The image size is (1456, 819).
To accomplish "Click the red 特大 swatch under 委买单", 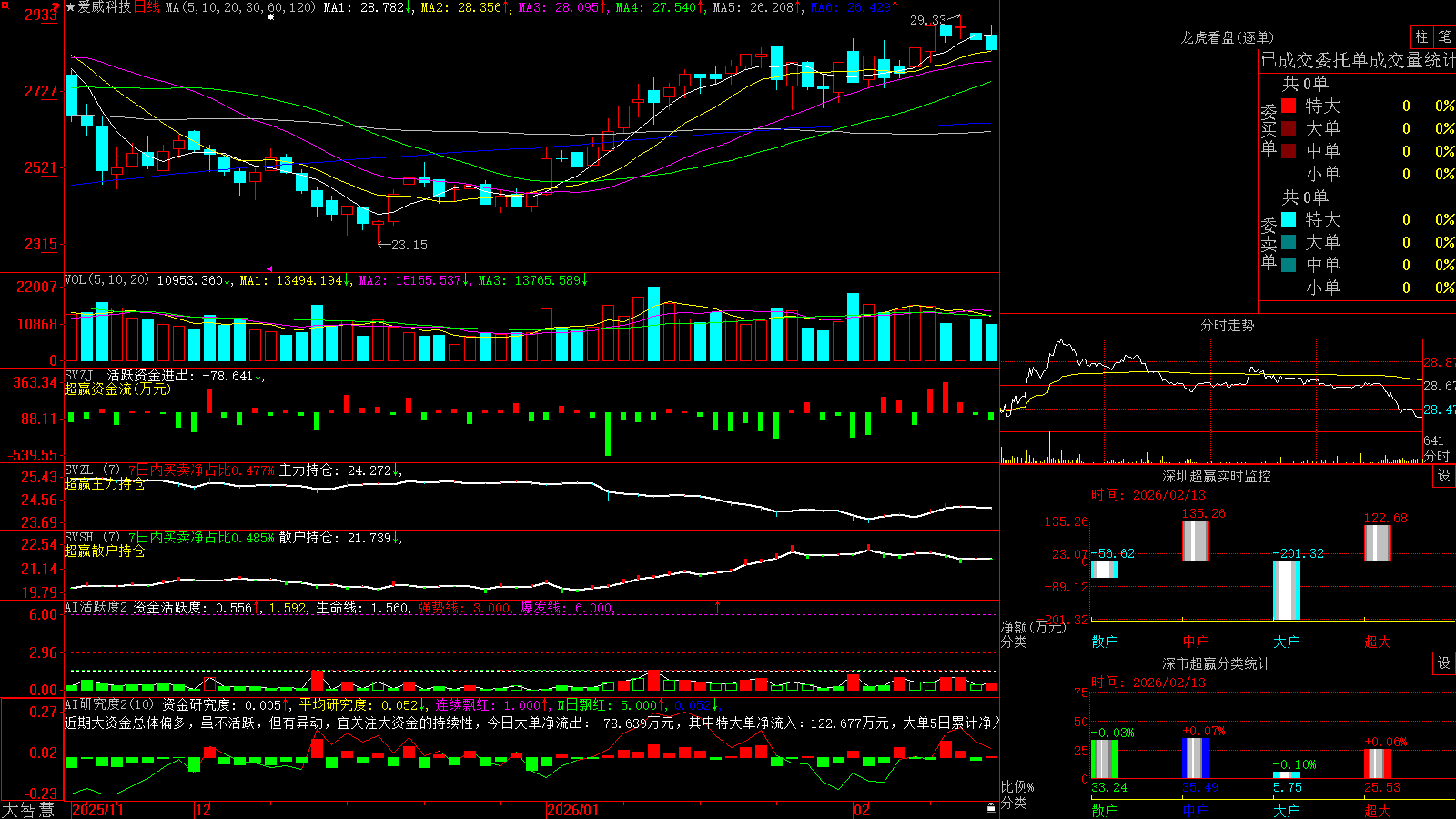I will (x=1289, y=106).
